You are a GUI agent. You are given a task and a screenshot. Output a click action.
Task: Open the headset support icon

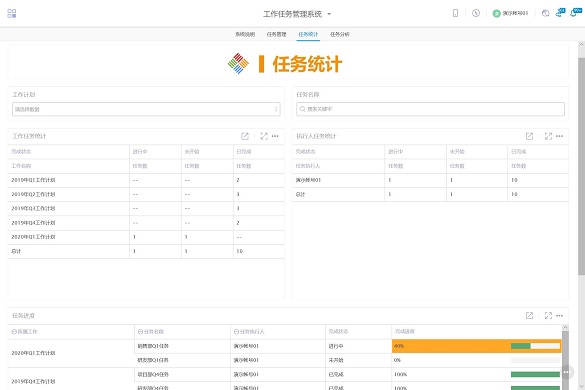(x=545, y=13)
